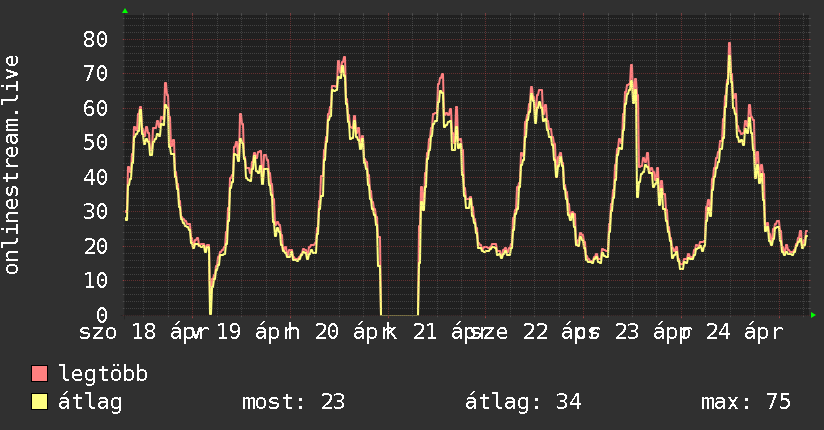824x430 pixels.
Task: Click the 40 label on the y-axis
Action: [95, 177]
